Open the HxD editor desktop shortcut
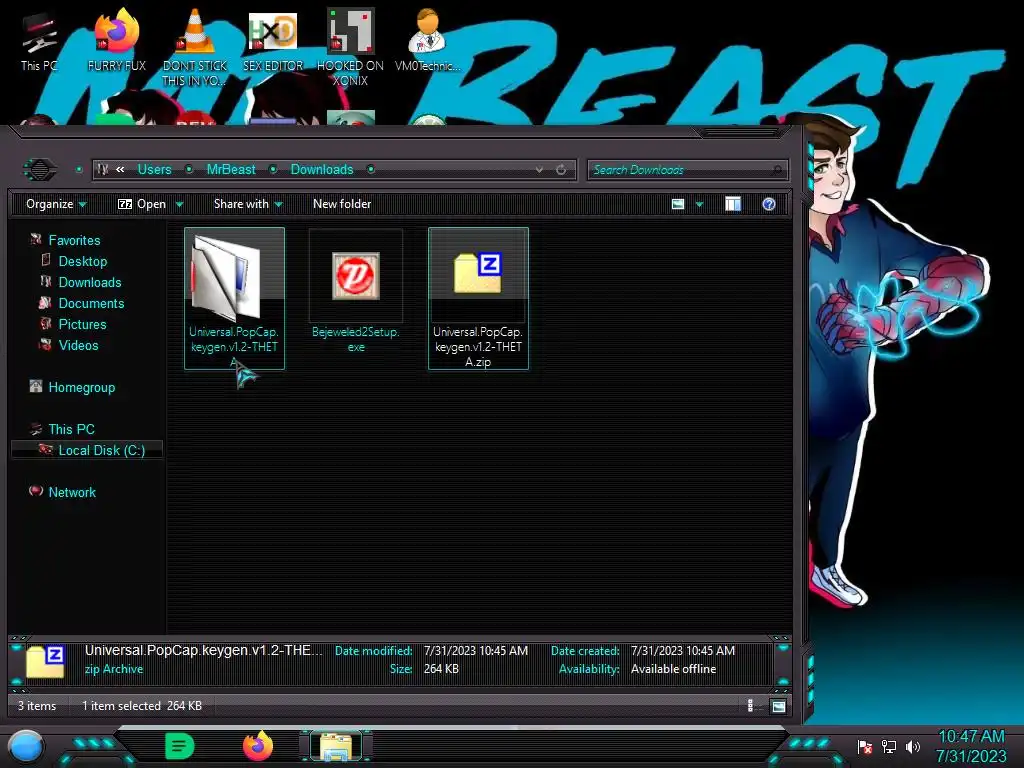The width and height of the screenshot is (1024, 768). pos(273,40)
